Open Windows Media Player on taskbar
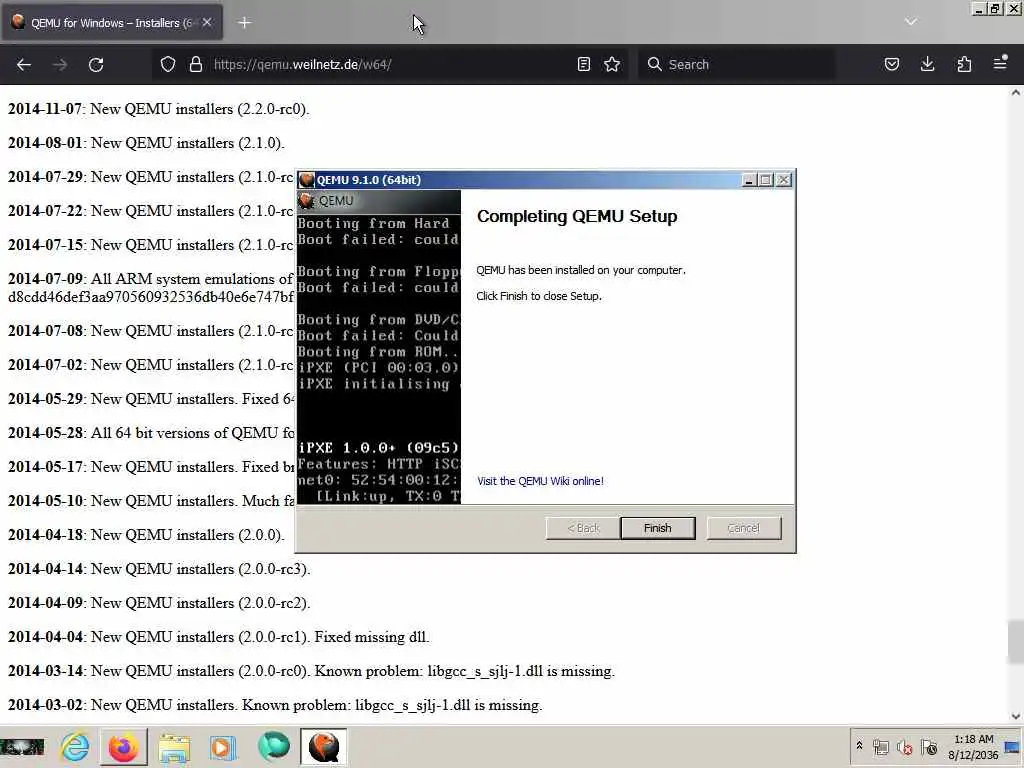The image size is (1024, 768). (x=223, y=746)
